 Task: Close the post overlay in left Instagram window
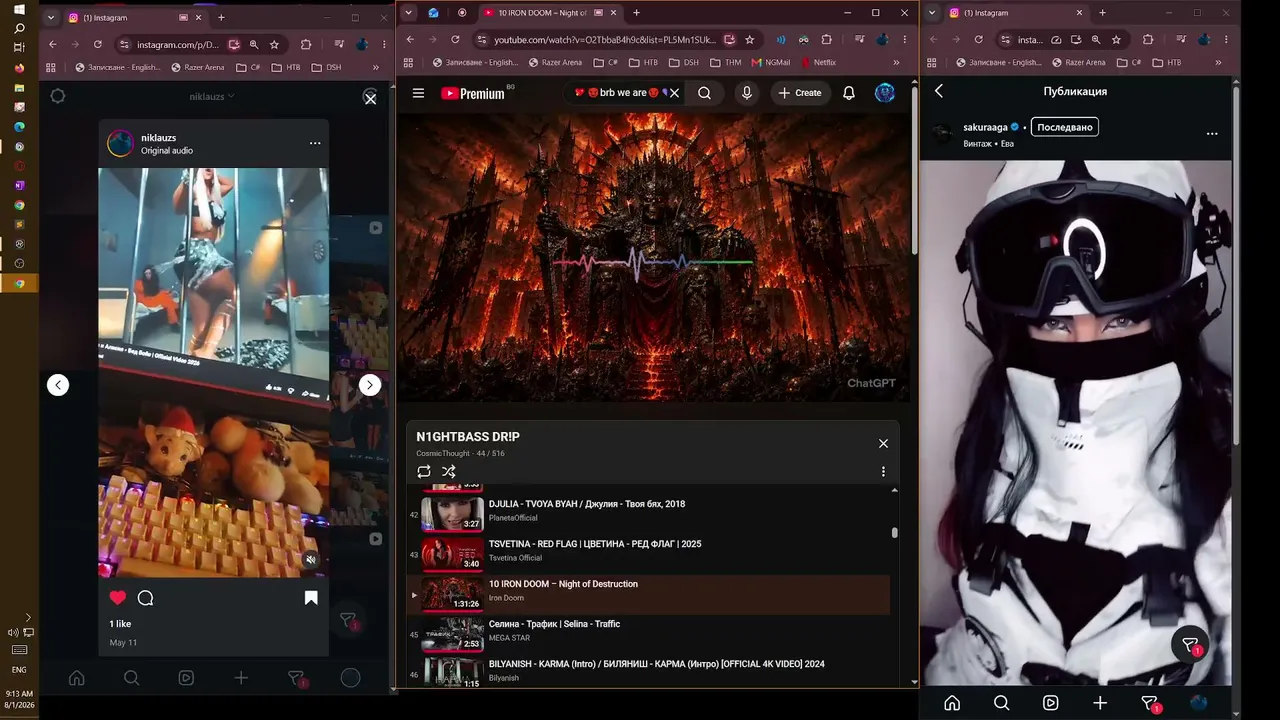pos(370,98)
